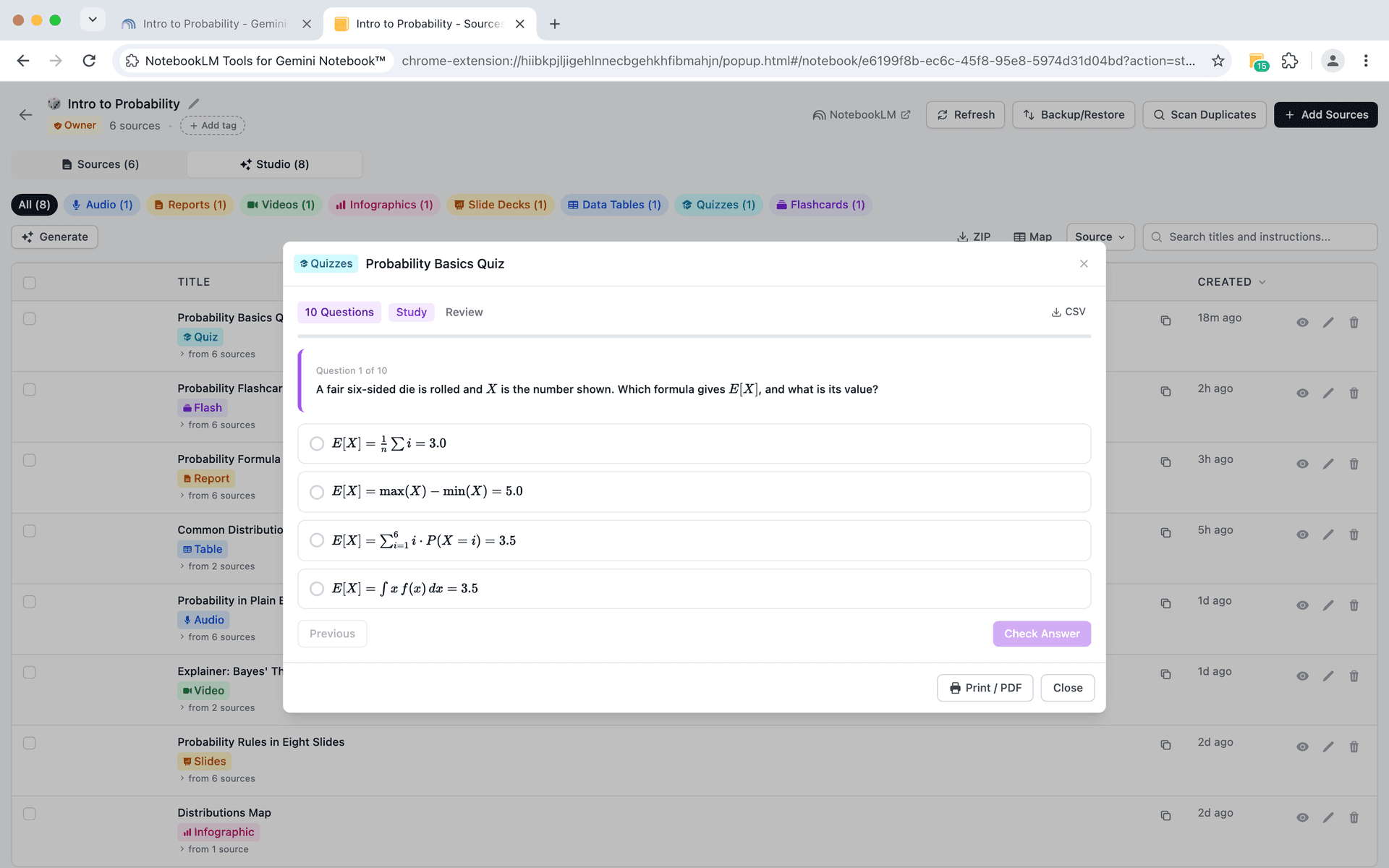Screen dimensions: 1389x868
Task: Click Scan Duplicates button
Action: pos(1205,115)
